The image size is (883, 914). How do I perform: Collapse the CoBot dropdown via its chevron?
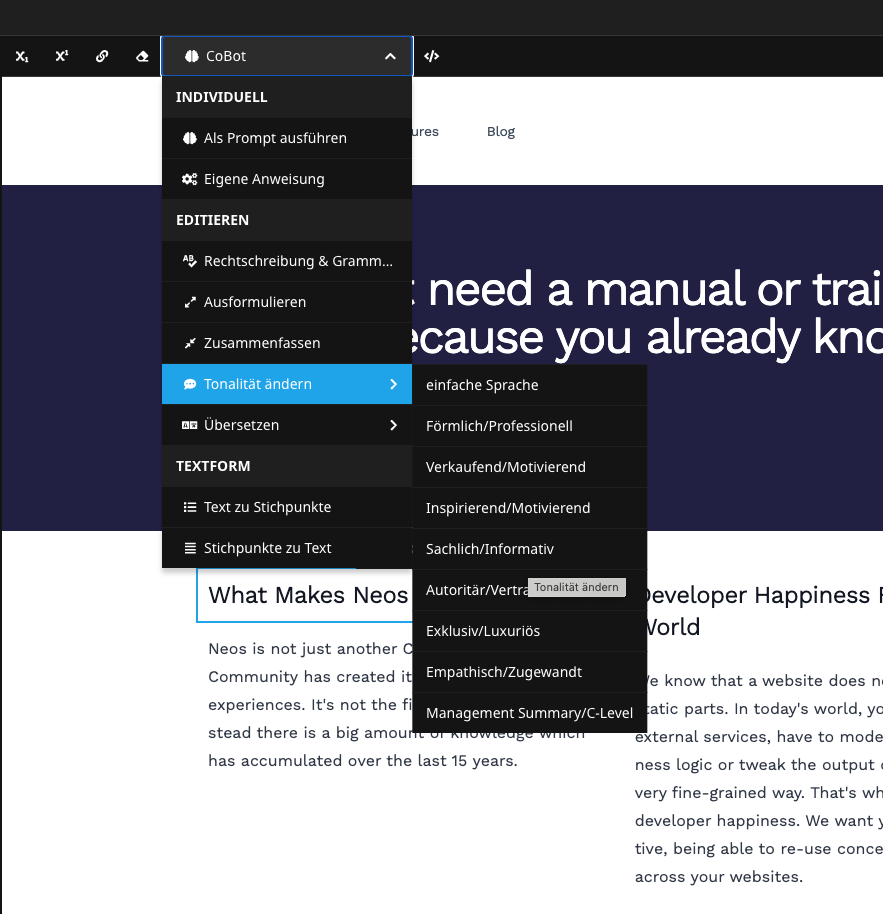[390, 56]
